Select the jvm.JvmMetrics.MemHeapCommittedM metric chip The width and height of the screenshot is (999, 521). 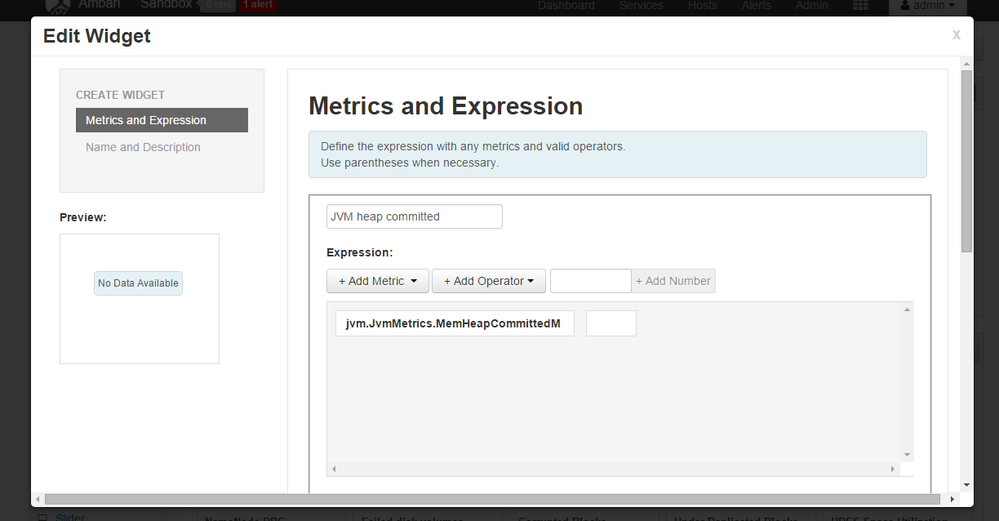click(x=455, y=323)
